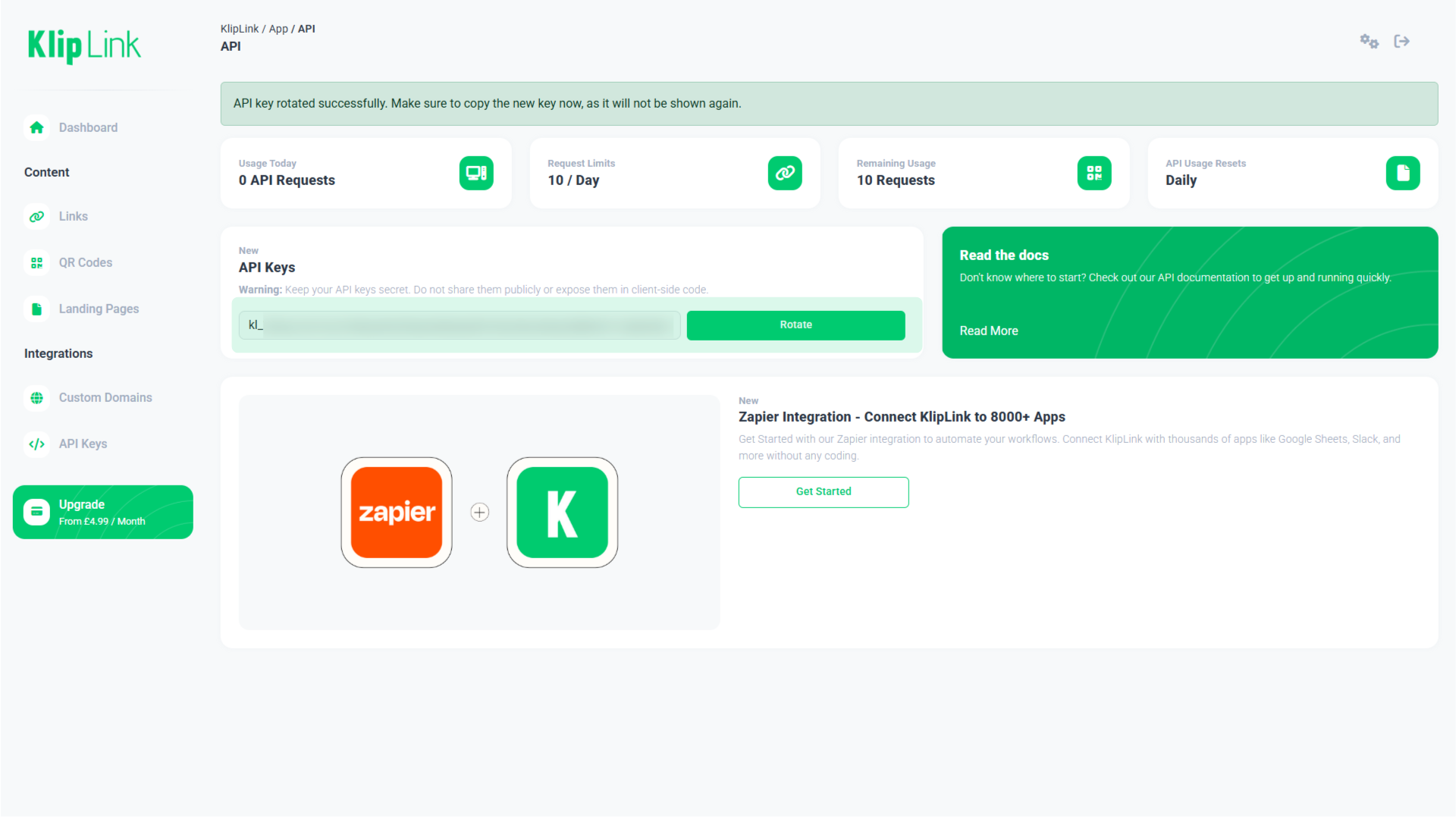Get Started with the Zapier integration

point(823,491)
